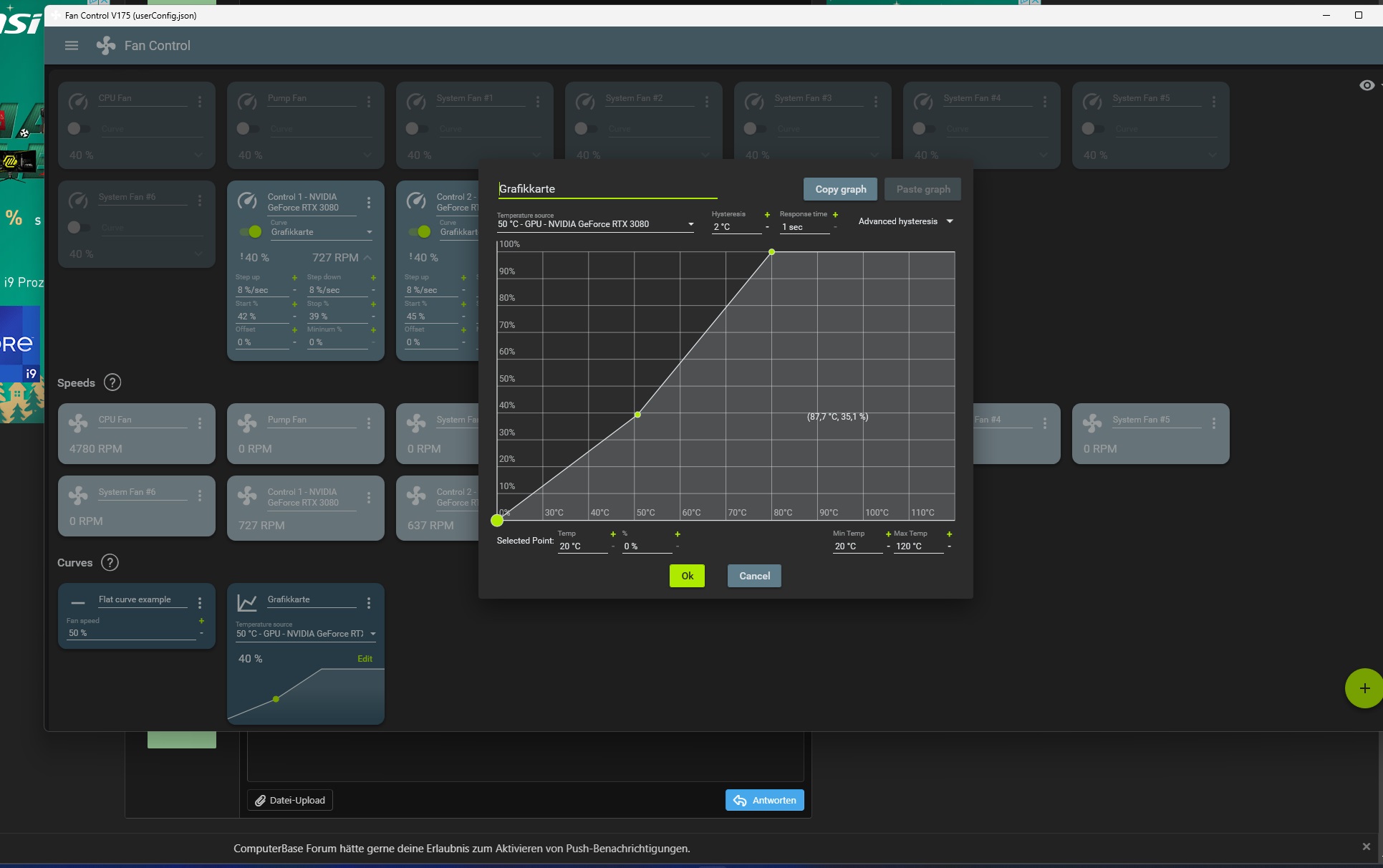This screenshot has height=868, width=1383.
Task: Confirm with the Ok button
Action: [687, 576]
